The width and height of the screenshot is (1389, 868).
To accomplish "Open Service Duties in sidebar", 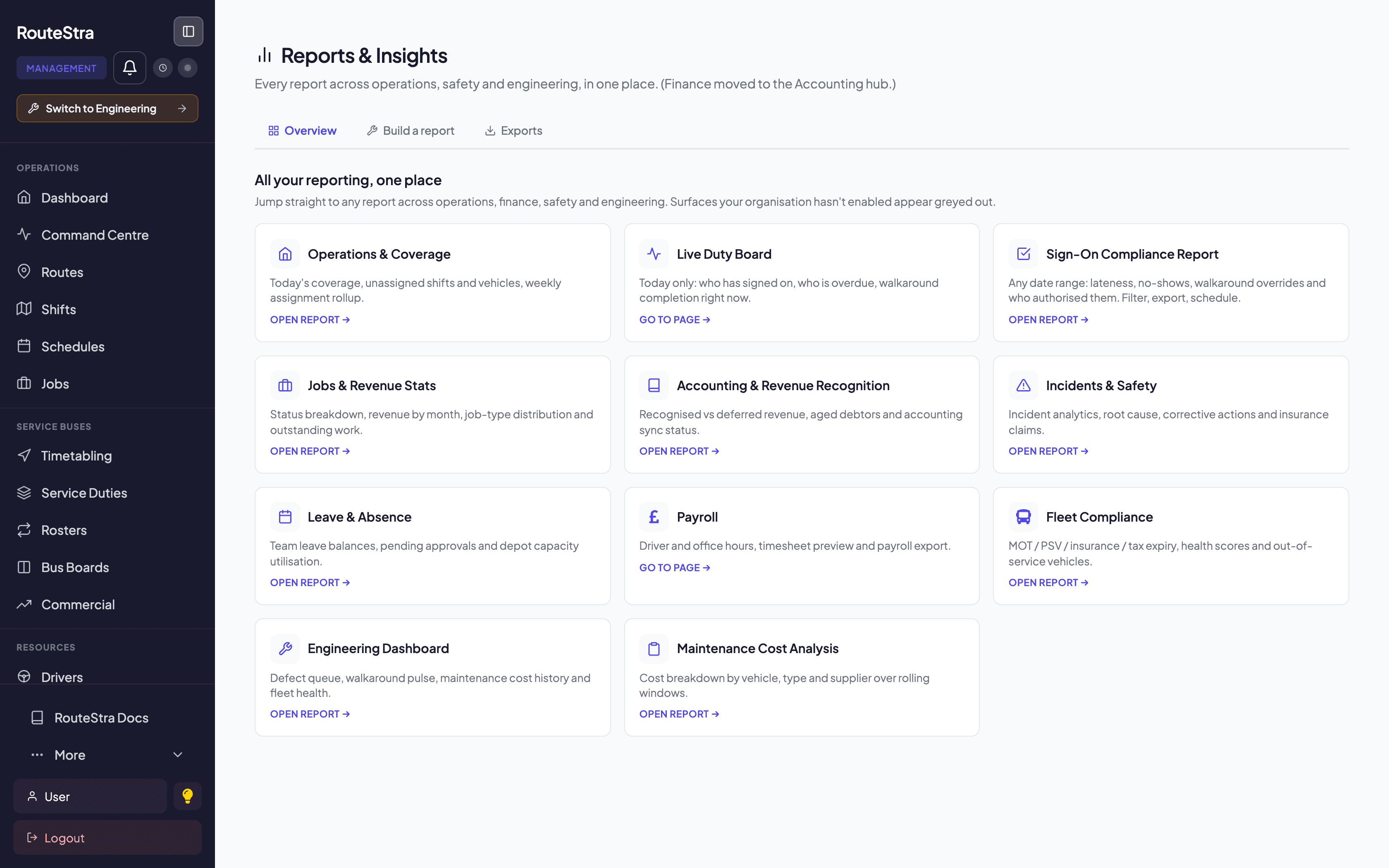I will click(x=107, y=493).
